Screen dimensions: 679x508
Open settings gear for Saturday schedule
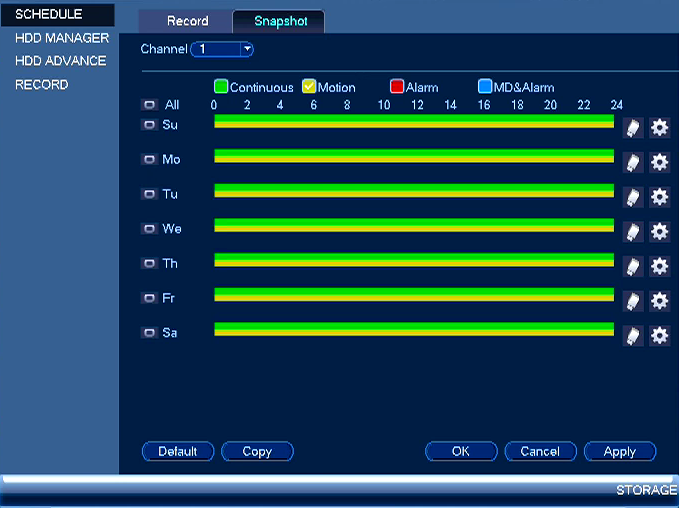(660, 336)
